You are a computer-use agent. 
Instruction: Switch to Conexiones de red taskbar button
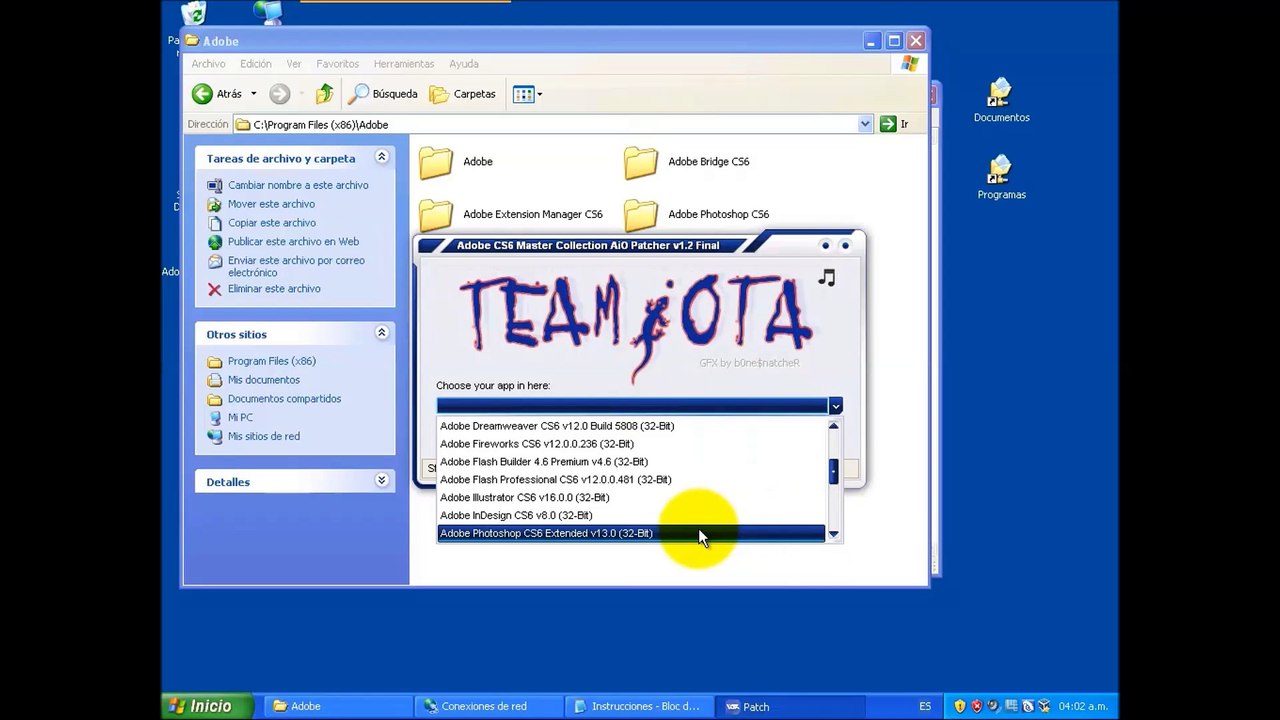pos(488,706)
